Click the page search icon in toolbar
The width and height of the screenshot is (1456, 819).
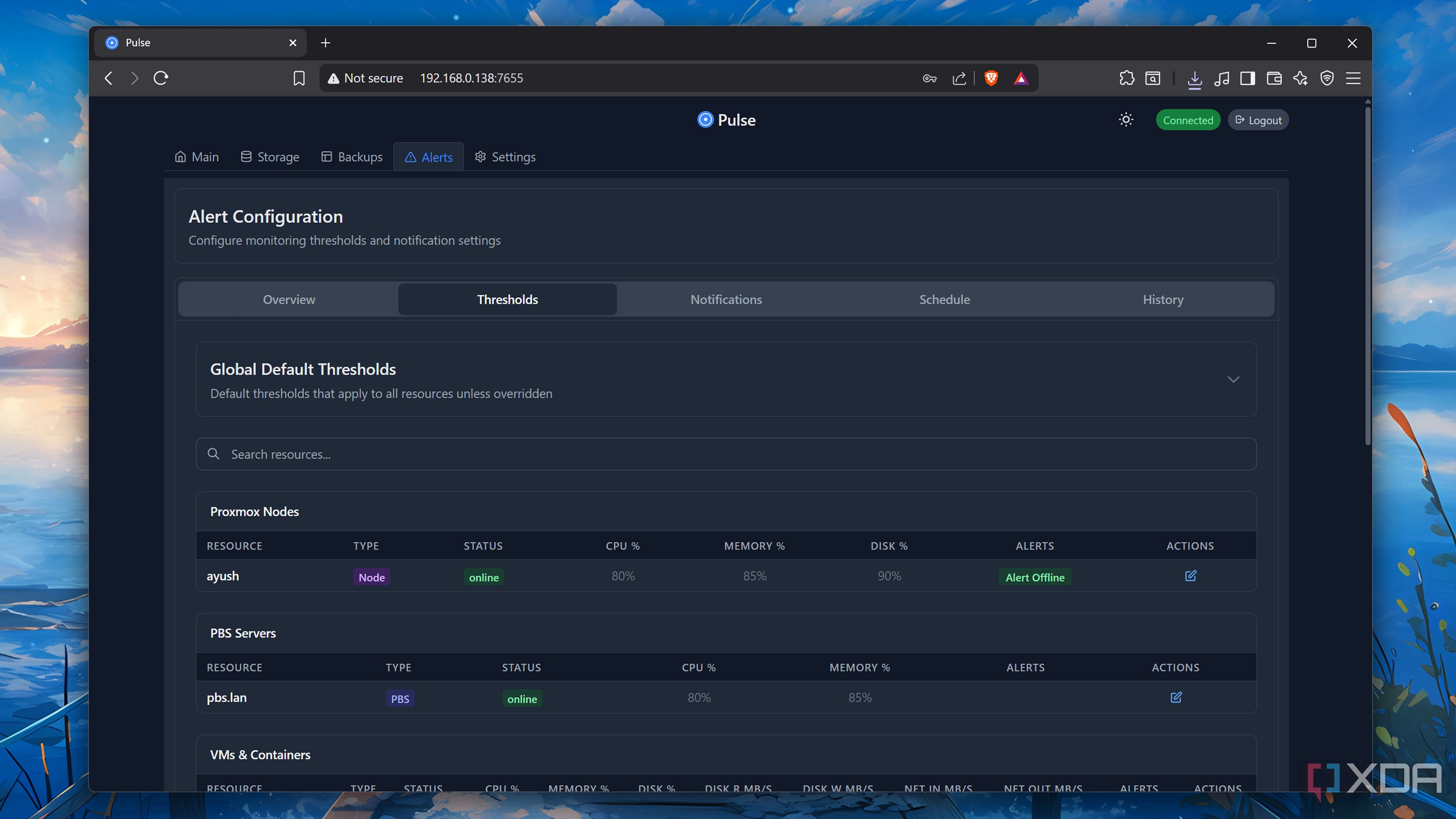tap(1153, 78)
